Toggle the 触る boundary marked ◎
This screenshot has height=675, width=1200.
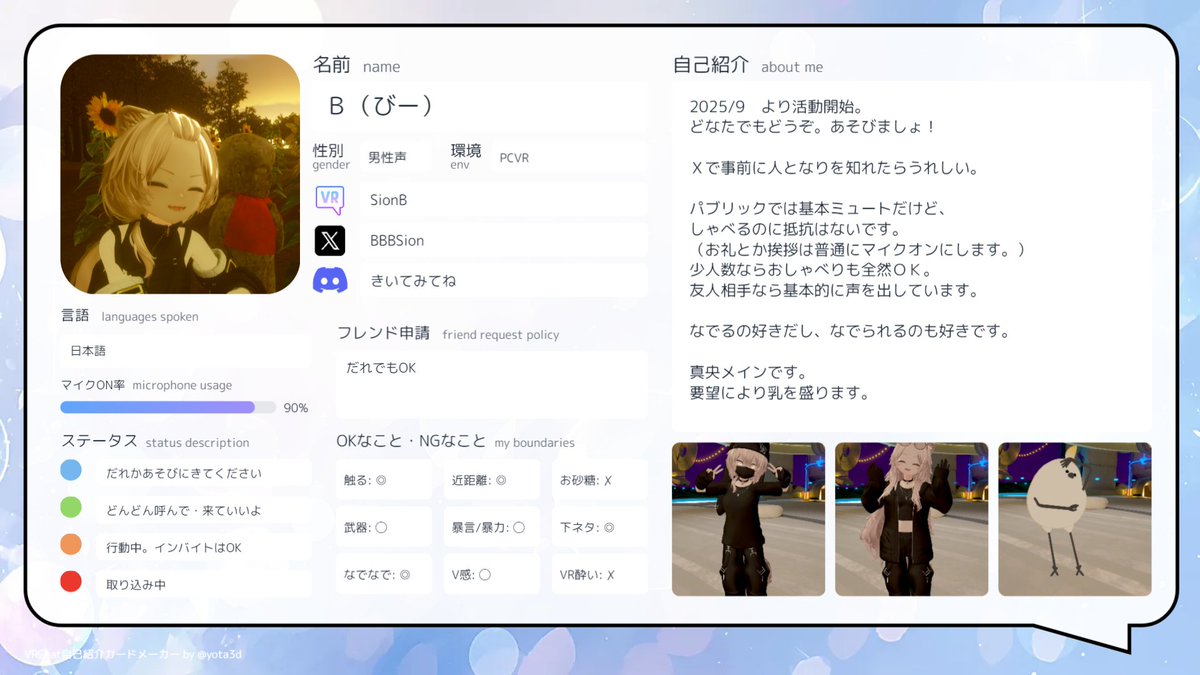click(x=383, y=479)
